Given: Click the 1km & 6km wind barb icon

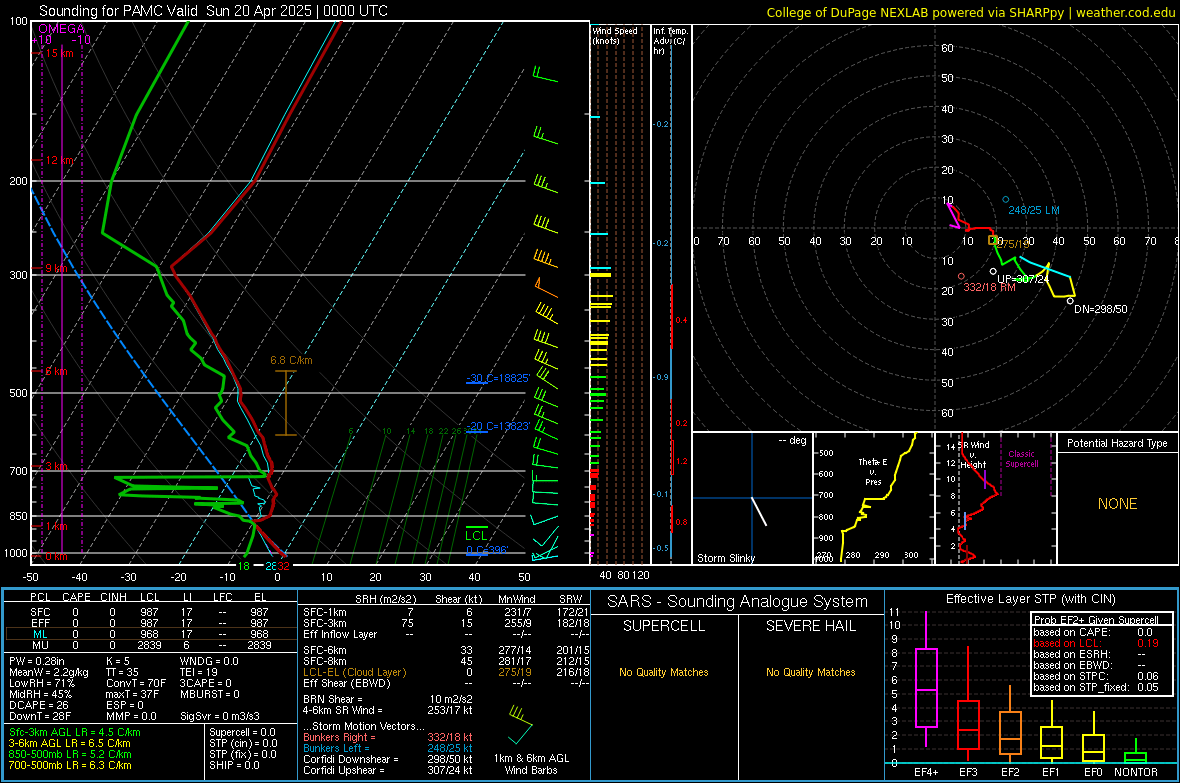Looking at the screenshot, I should click(x=520, y=724).
